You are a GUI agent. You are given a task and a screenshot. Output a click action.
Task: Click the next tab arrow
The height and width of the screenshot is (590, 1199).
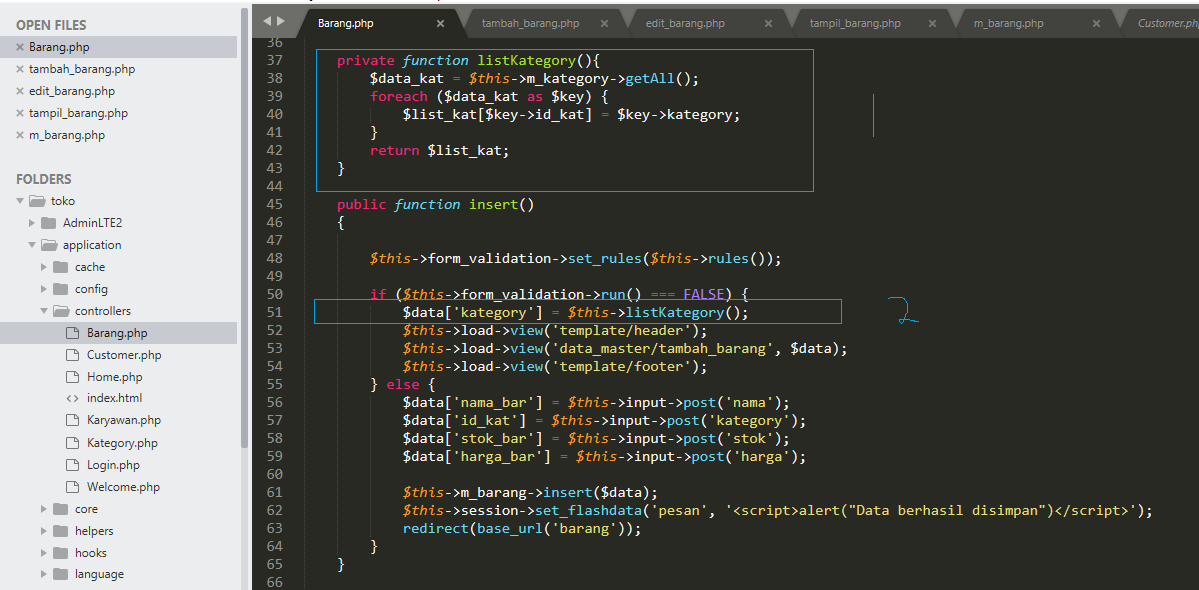(x=281, y=21)
